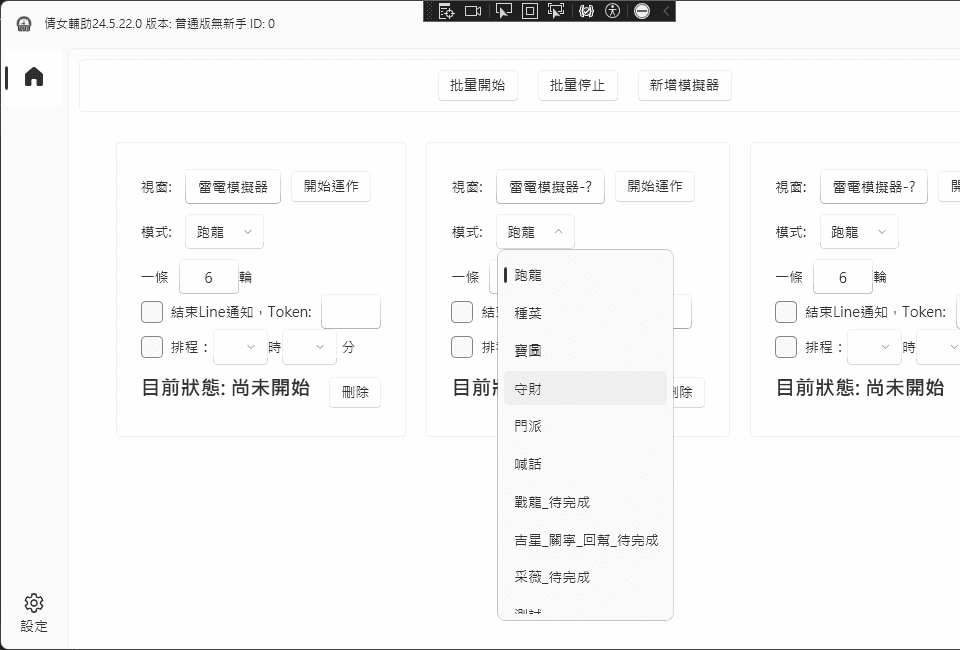Select the cursor pointer icon in the top toolbar

[504, 12]
